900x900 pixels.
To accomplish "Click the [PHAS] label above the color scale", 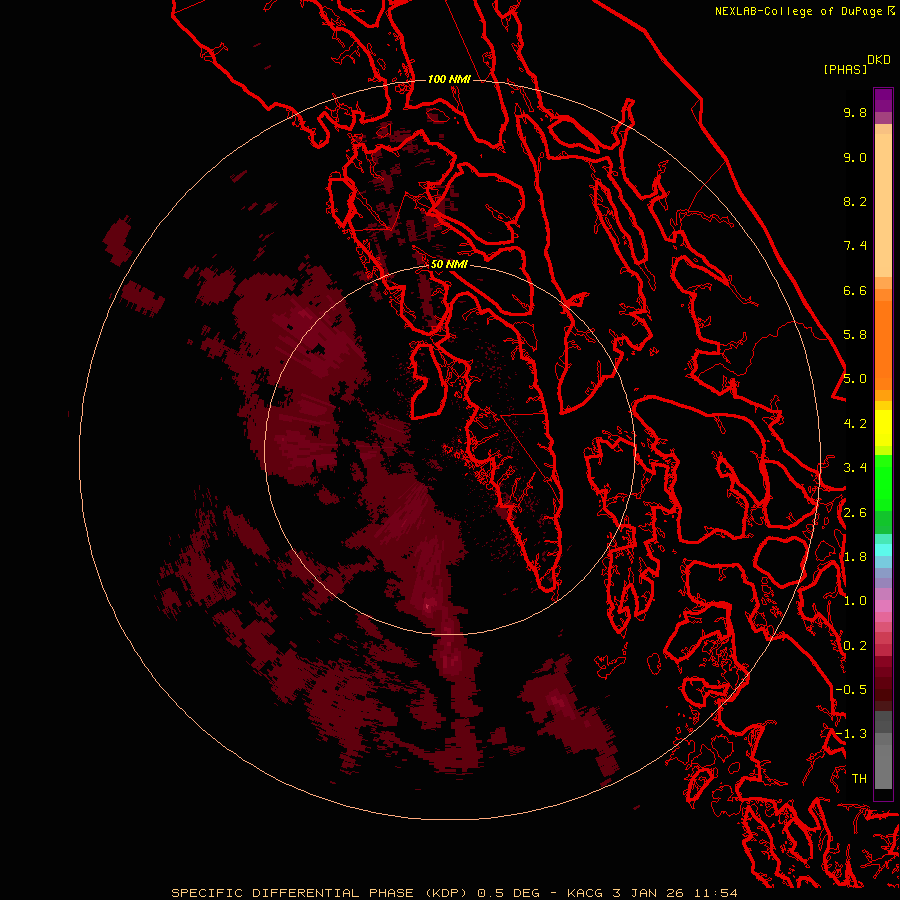I will tap(845, 69).
